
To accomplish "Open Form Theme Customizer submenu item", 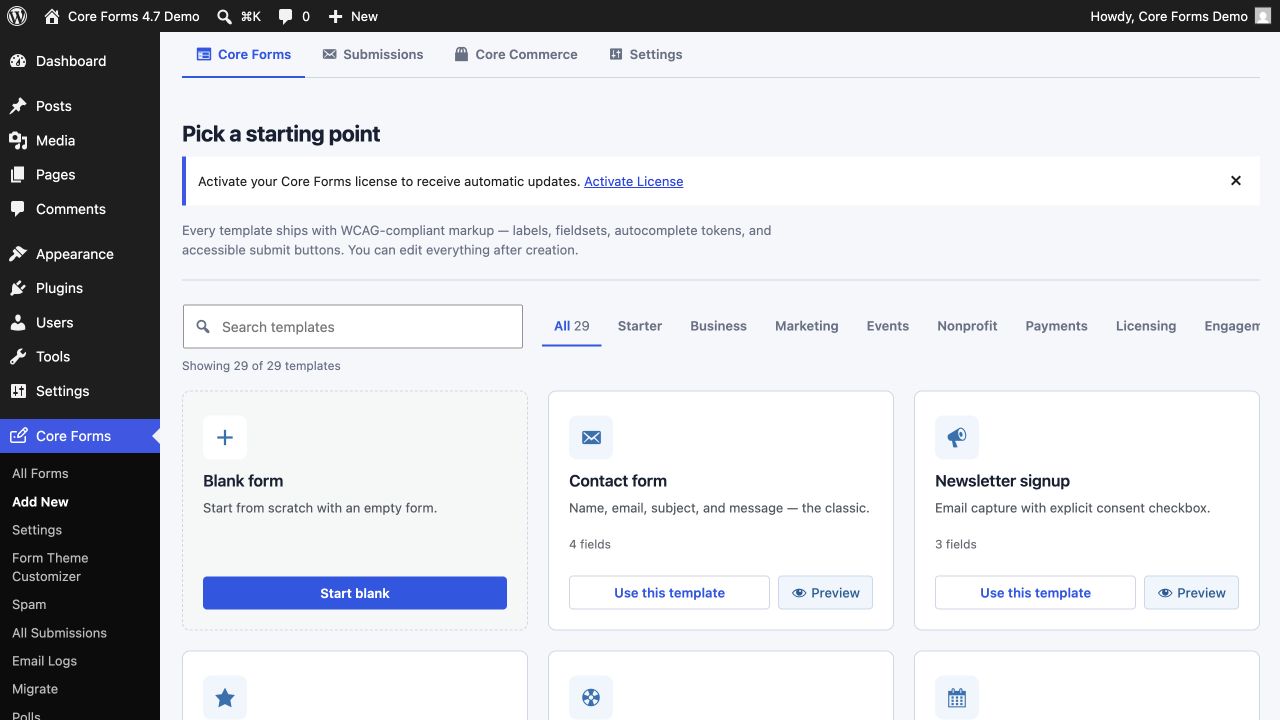I will click(50, 567).
